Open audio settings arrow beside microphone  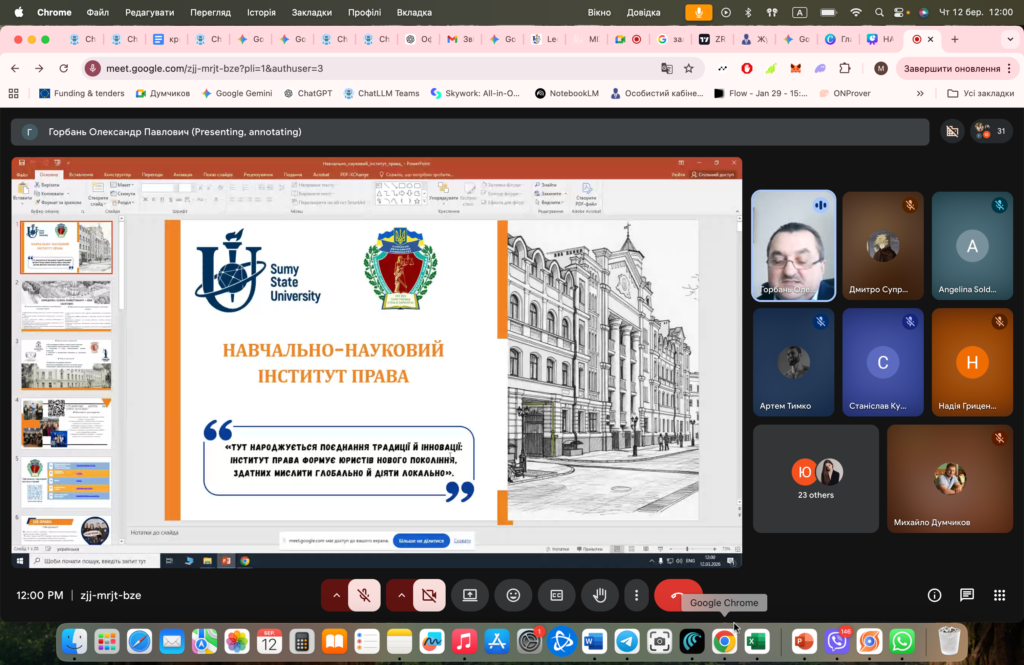click(x=336, y=595)
